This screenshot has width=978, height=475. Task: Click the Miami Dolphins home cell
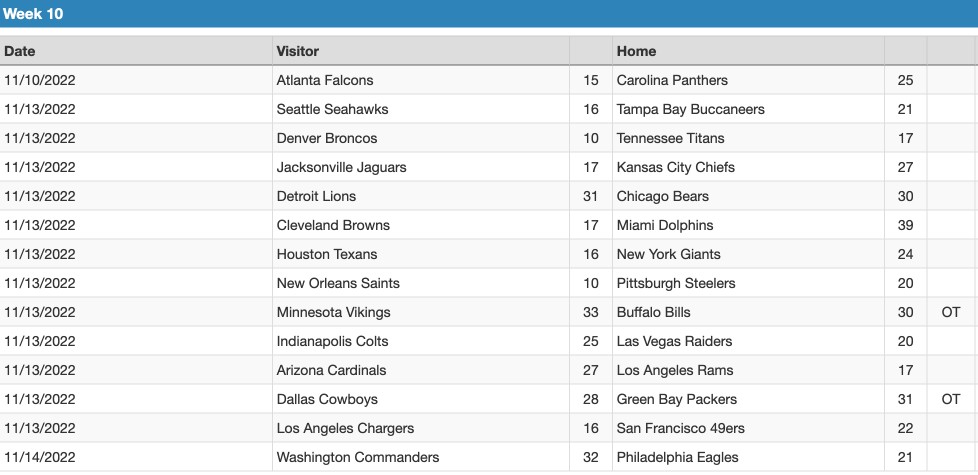pyautogui.click(x=748, y=226)
